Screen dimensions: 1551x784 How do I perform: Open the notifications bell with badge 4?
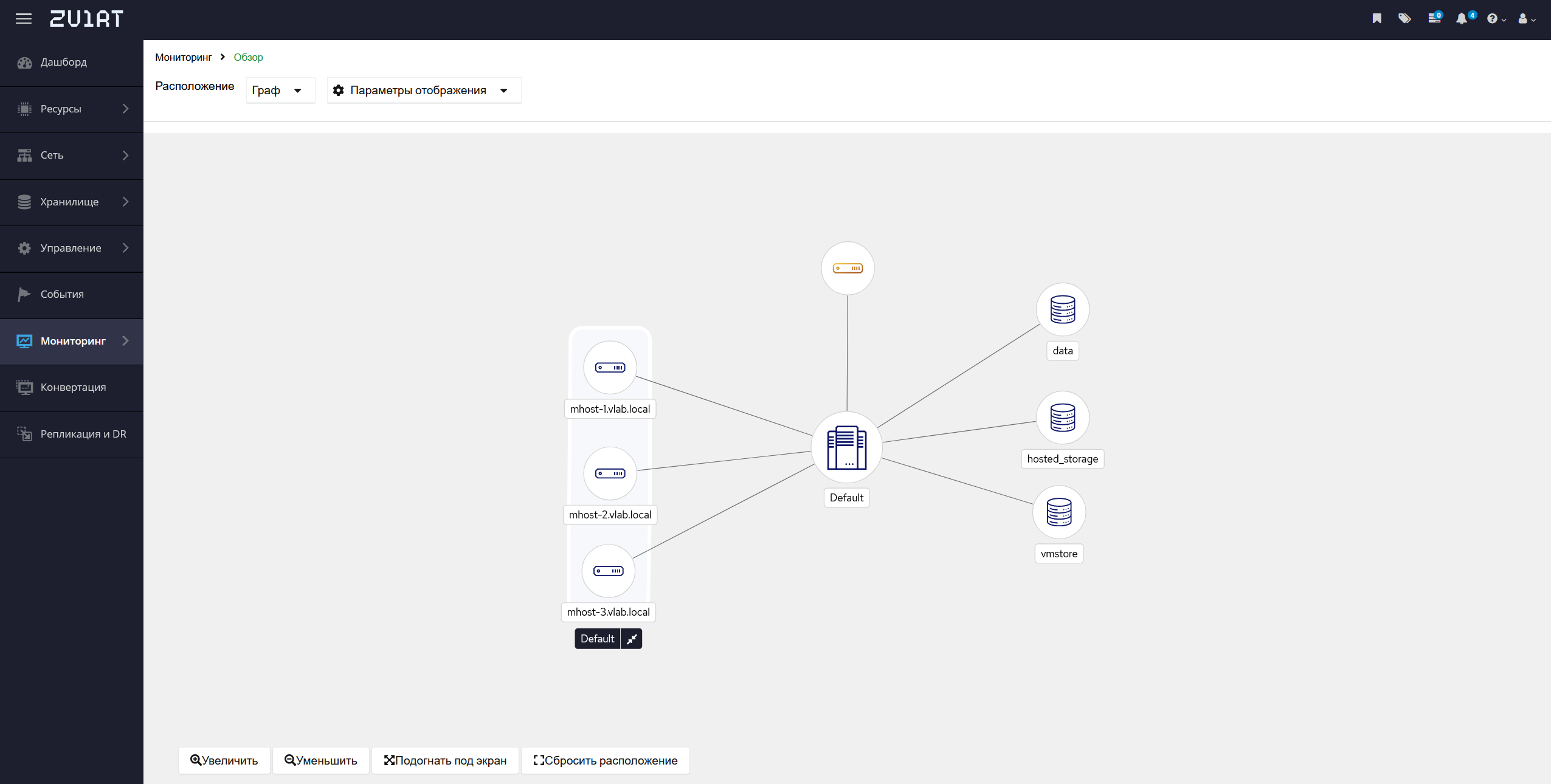1465,18
